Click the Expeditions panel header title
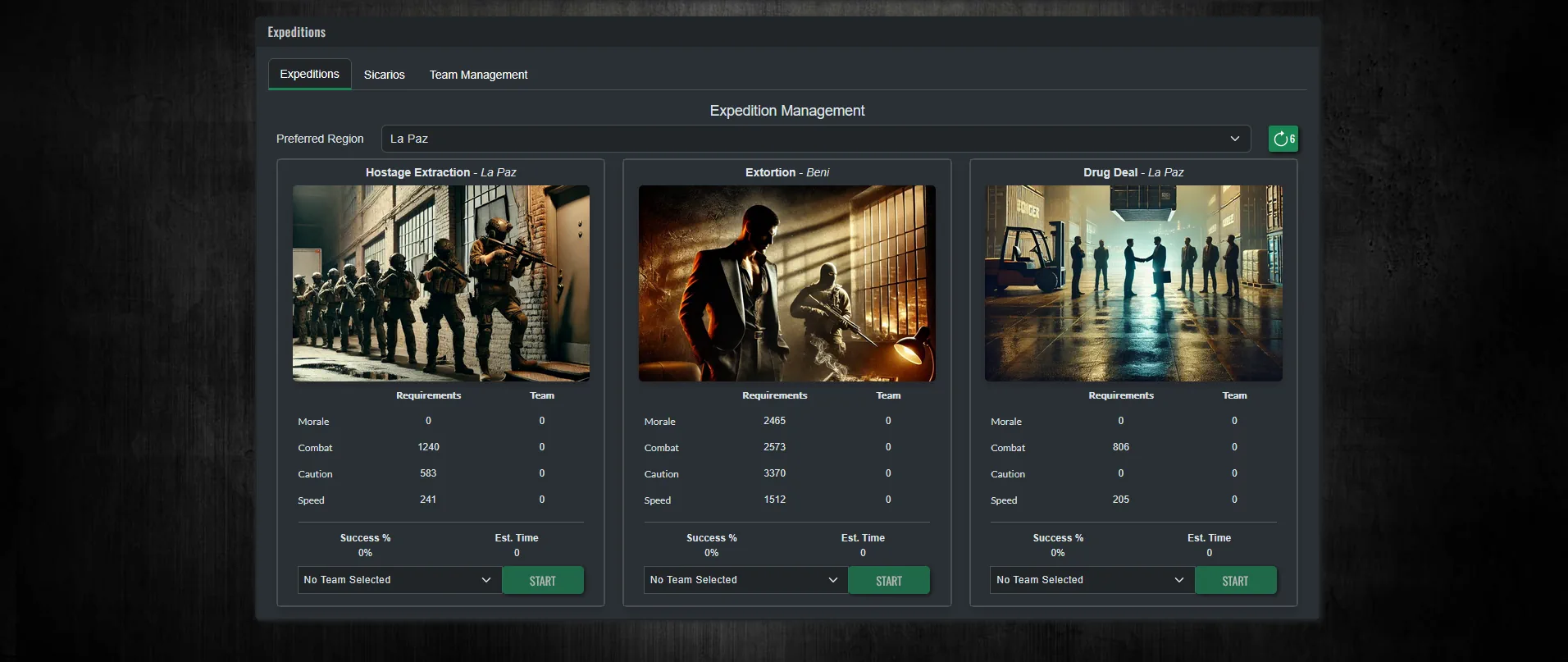 (297, 32)
